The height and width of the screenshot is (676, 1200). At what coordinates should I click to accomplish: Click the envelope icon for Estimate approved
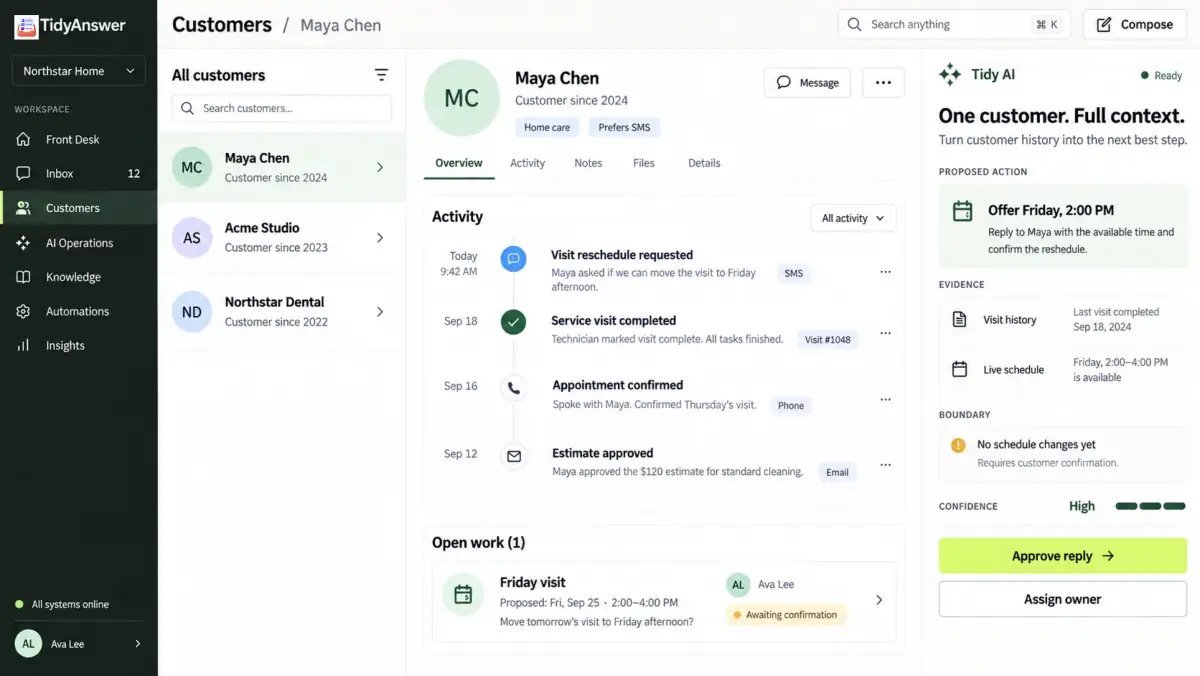coord(514,456)
